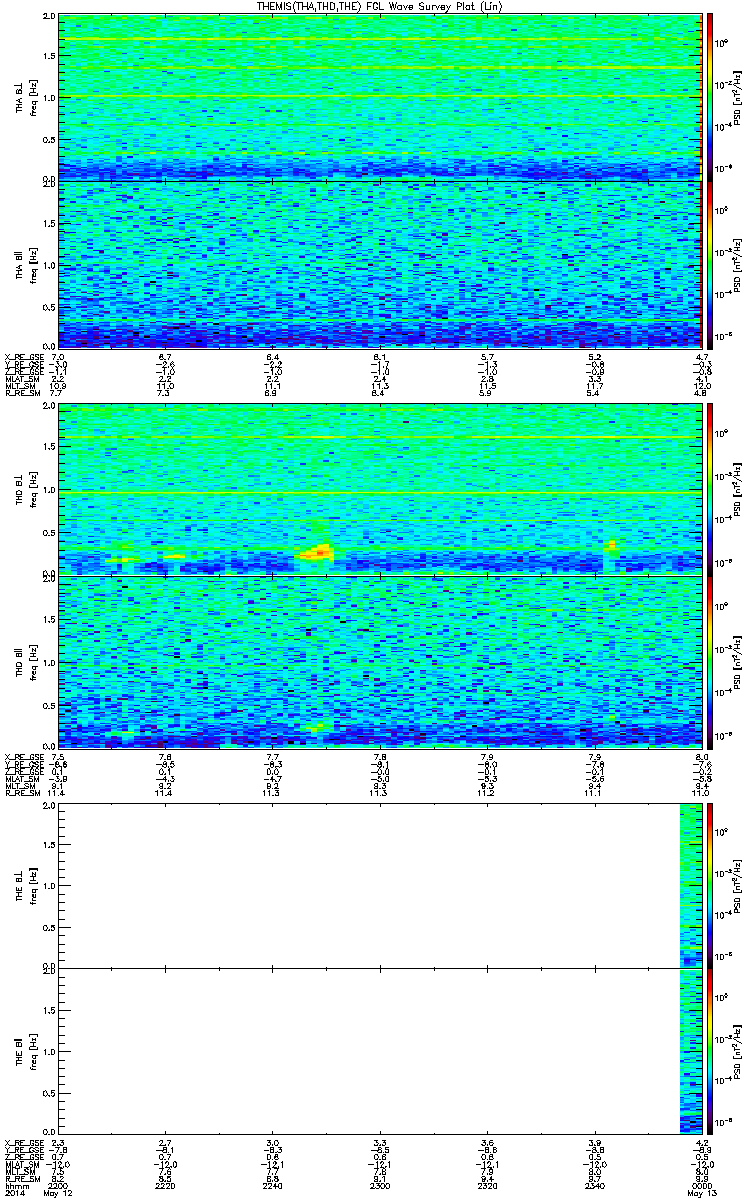Click the 'X_RE_GSE' row label under the THD panels
This screenshot has width=750, height=1200.
tap(23, 757)
